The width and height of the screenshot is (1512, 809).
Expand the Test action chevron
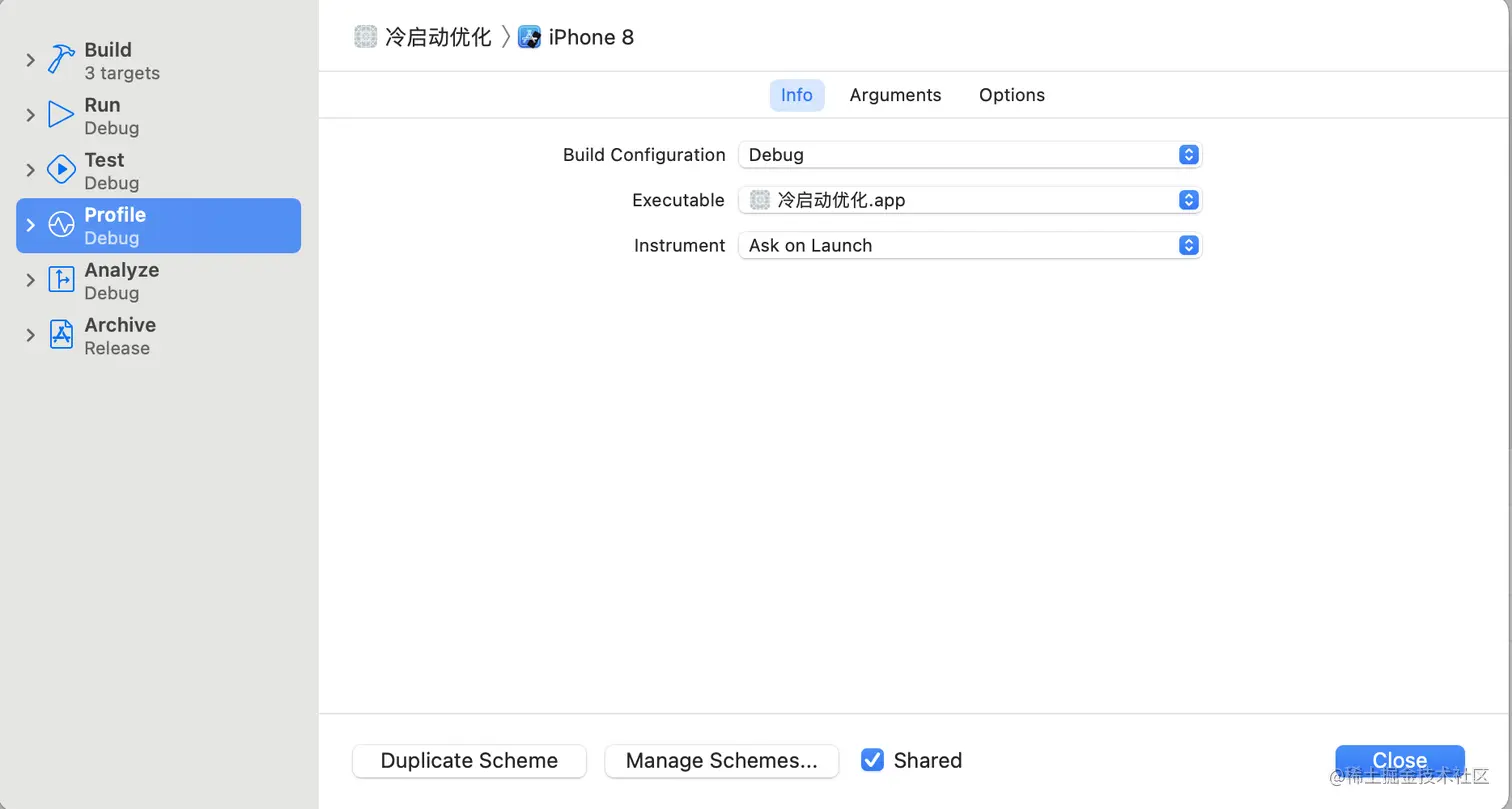click(x=31, y=170)
